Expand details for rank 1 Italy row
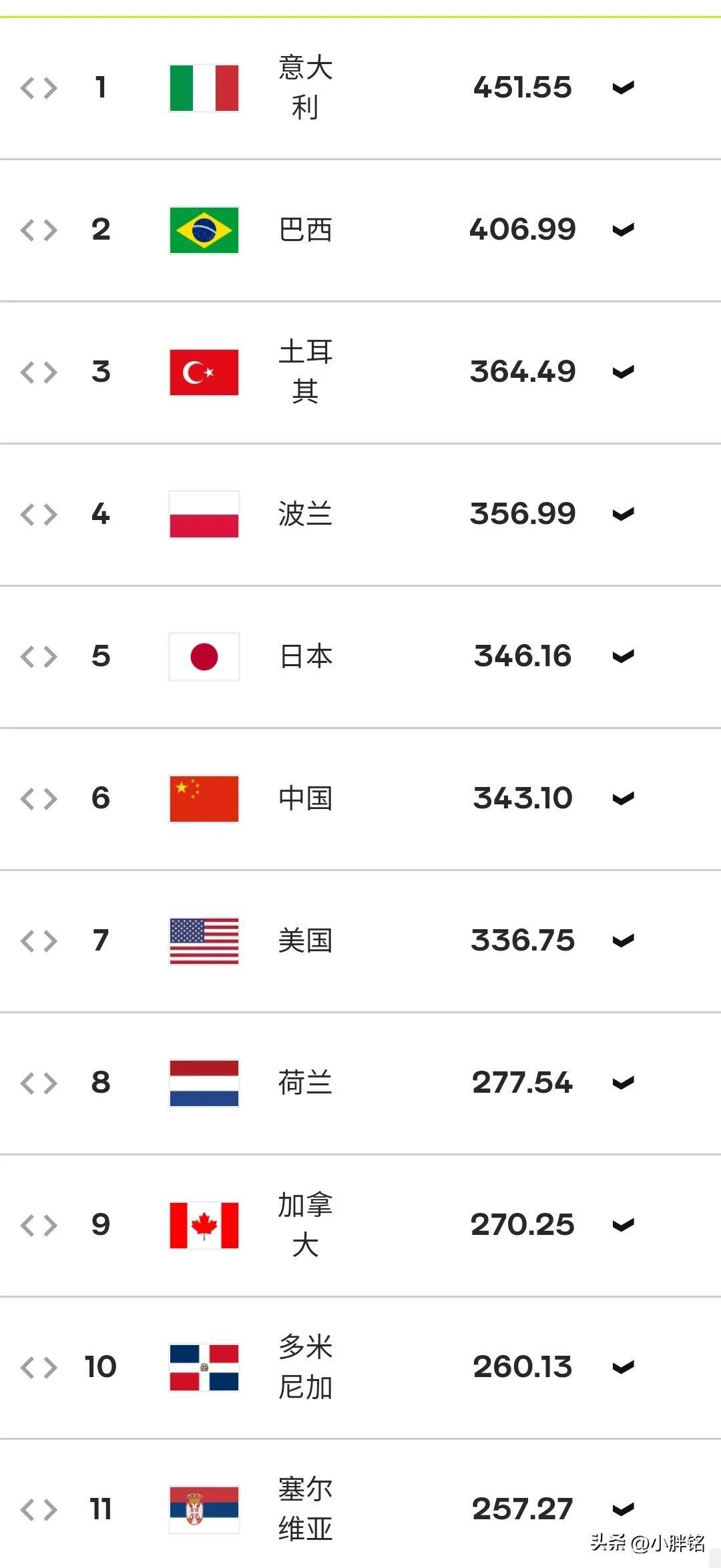 (x=623, y=88)
